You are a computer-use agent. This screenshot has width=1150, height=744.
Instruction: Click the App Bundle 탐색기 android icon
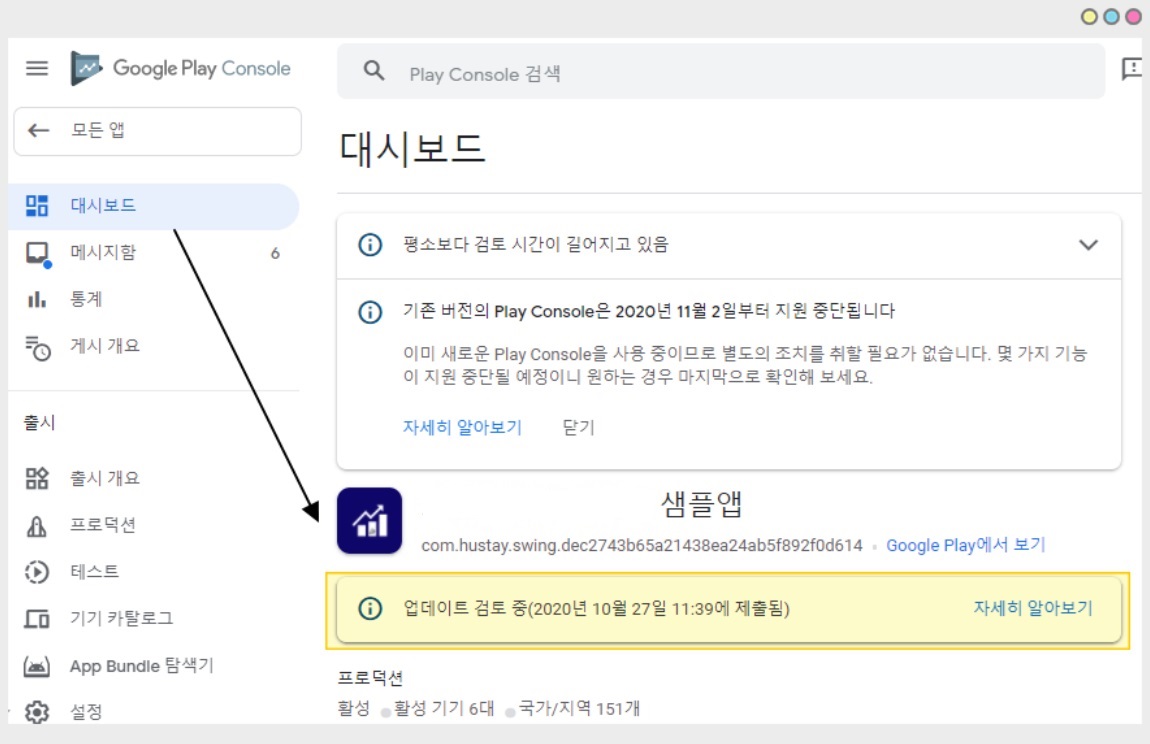click(x=37, y=666)
